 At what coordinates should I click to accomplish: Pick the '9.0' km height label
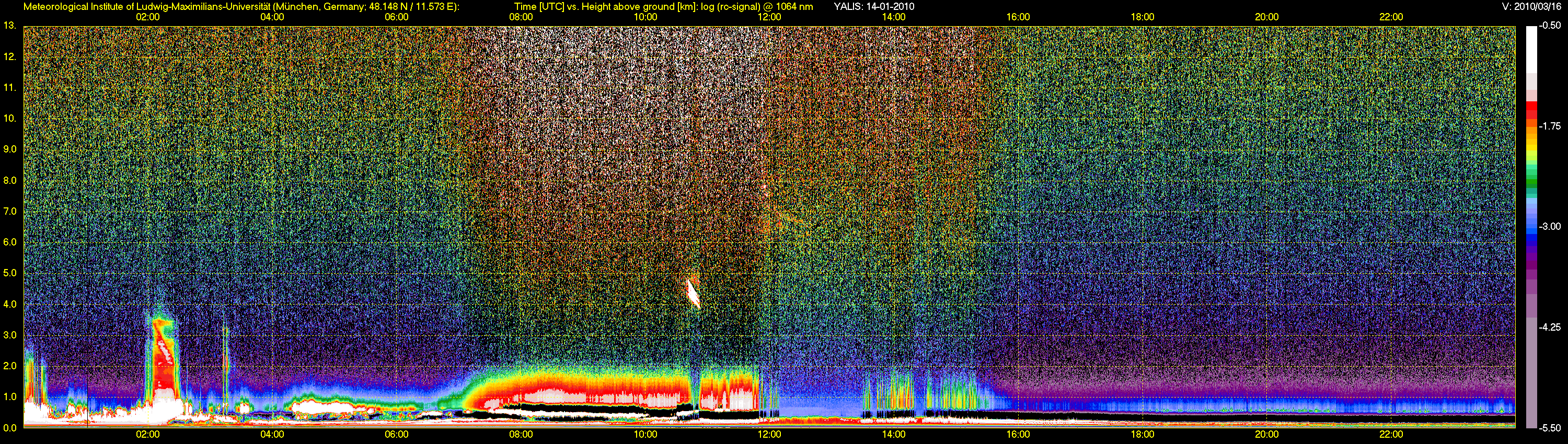click(10, 149)
